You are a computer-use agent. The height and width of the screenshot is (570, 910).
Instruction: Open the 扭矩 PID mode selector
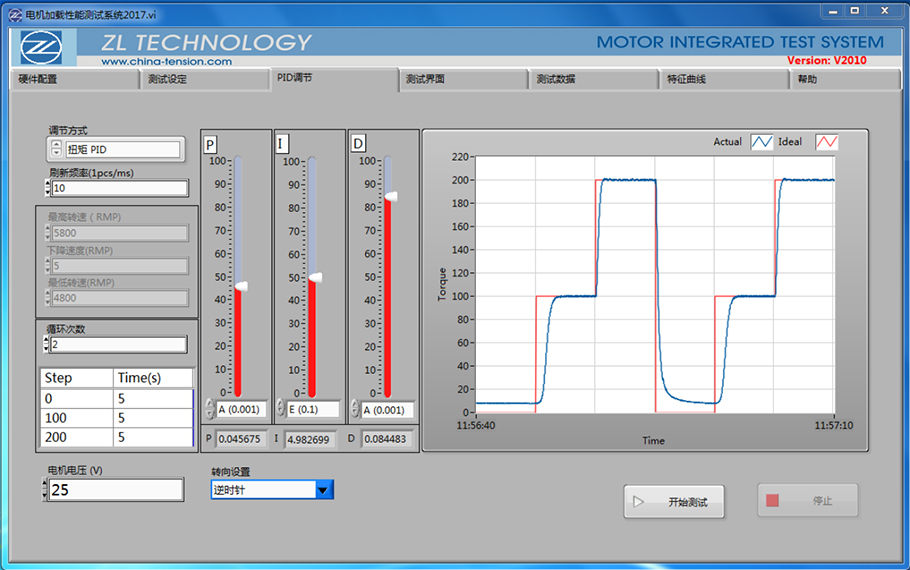coord(123,150)
